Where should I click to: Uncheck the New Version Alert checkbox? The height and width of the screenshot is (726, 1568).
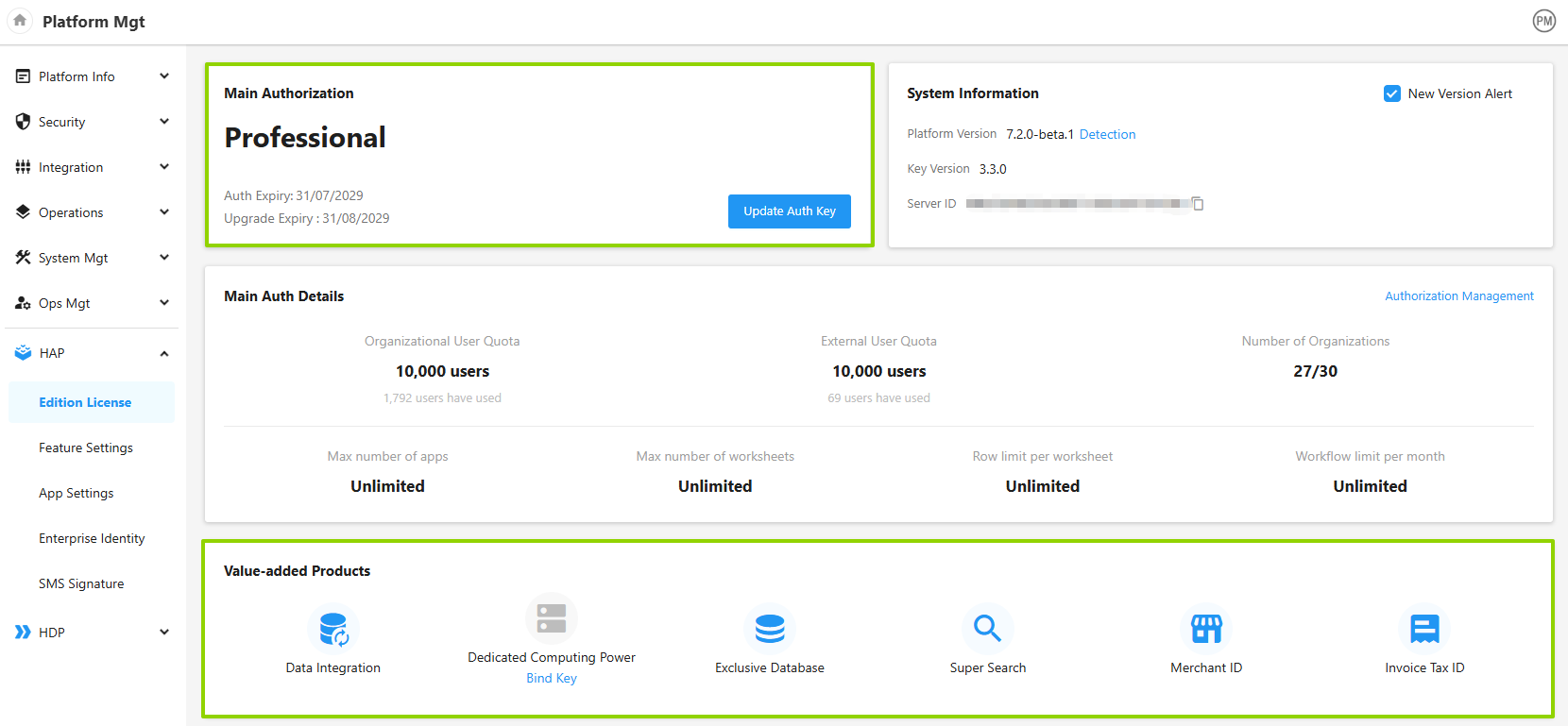1391,93
